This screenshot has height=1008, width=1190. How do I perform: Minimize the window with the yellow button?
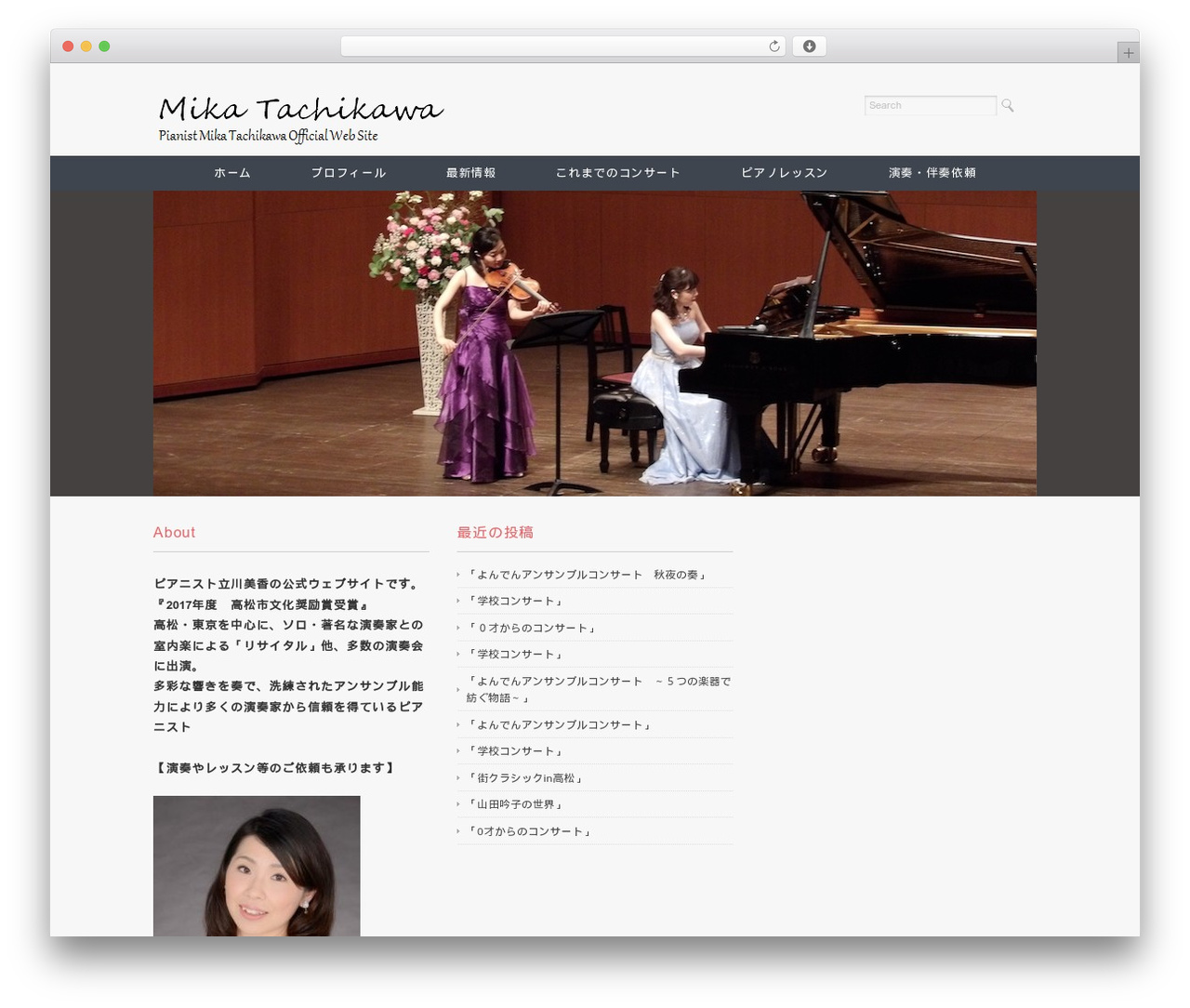(x=86, y=46)
